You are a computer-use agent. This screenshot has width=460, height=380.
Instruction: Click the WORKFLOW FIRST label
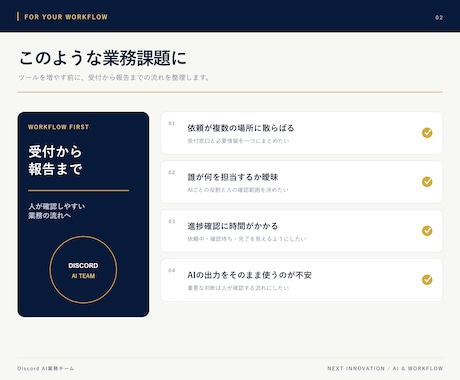[58, 127]
